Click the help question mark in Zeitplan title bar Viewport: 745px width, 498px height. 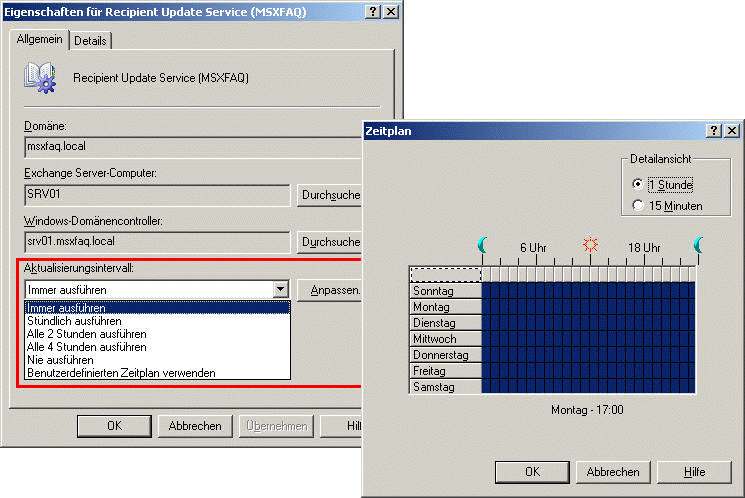(714, 131)
